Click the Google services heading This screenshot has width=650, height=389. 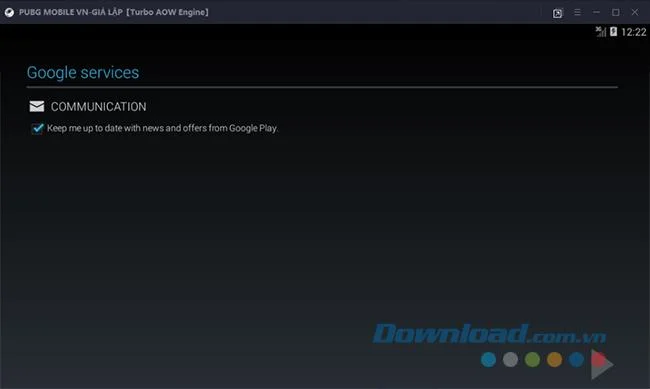83,73
